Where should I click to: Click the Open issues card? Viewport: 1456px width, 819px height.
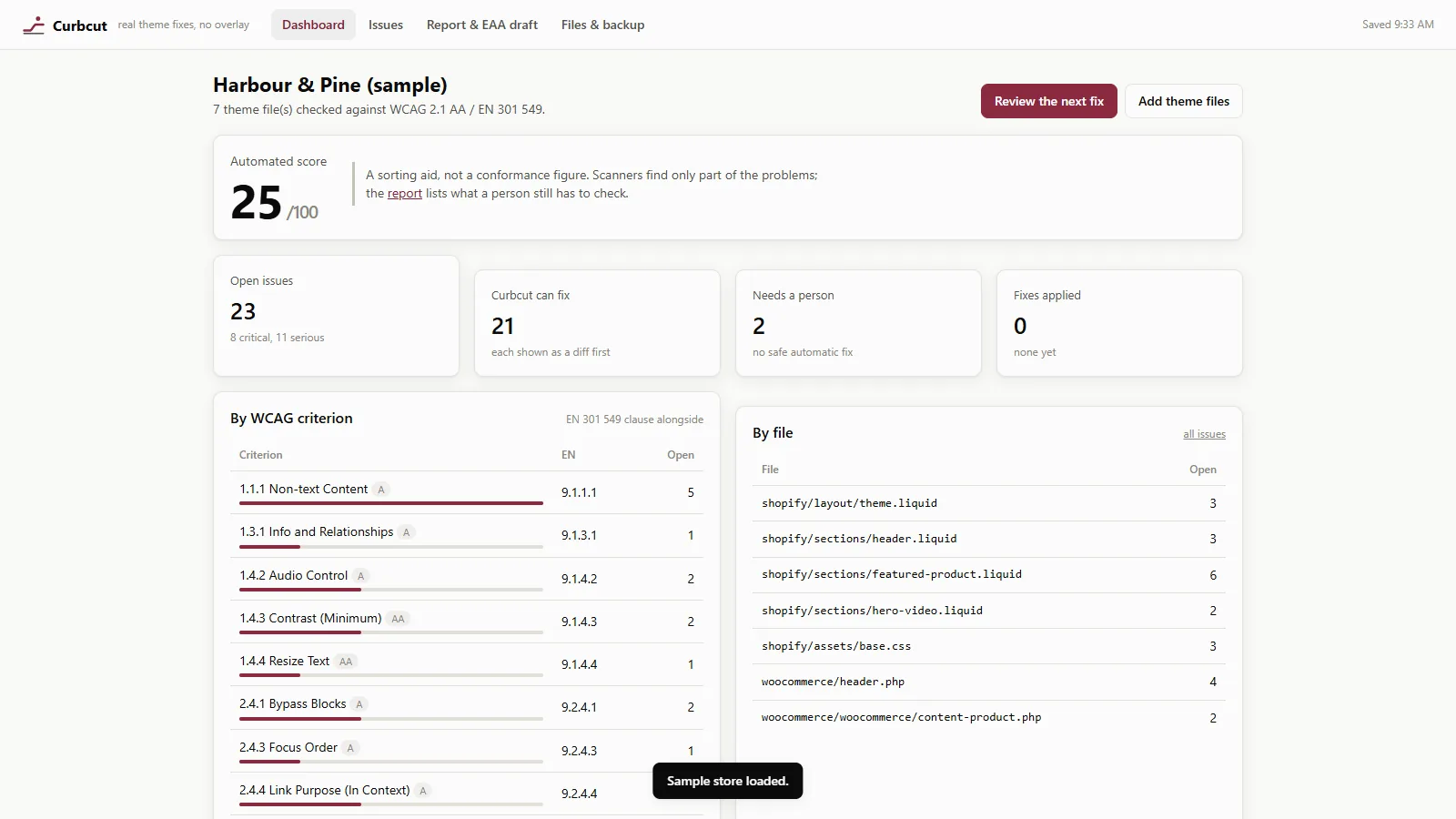[x=336, y=316]
